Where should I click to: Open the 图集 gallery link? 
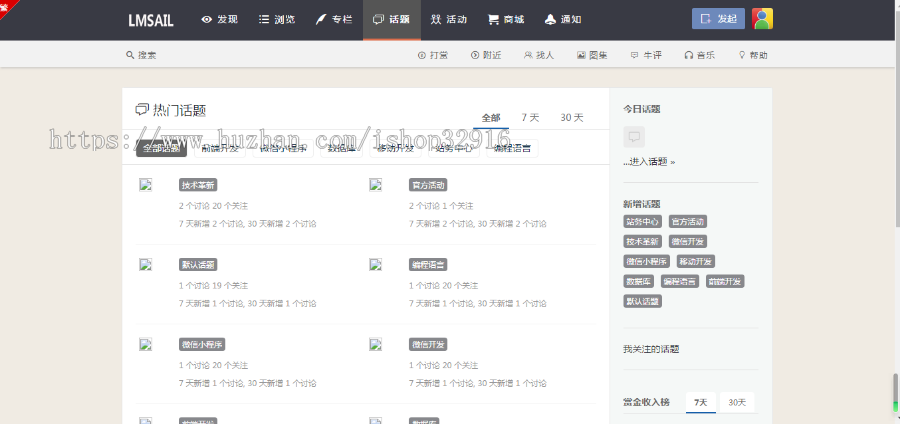[x=592, y=55]
